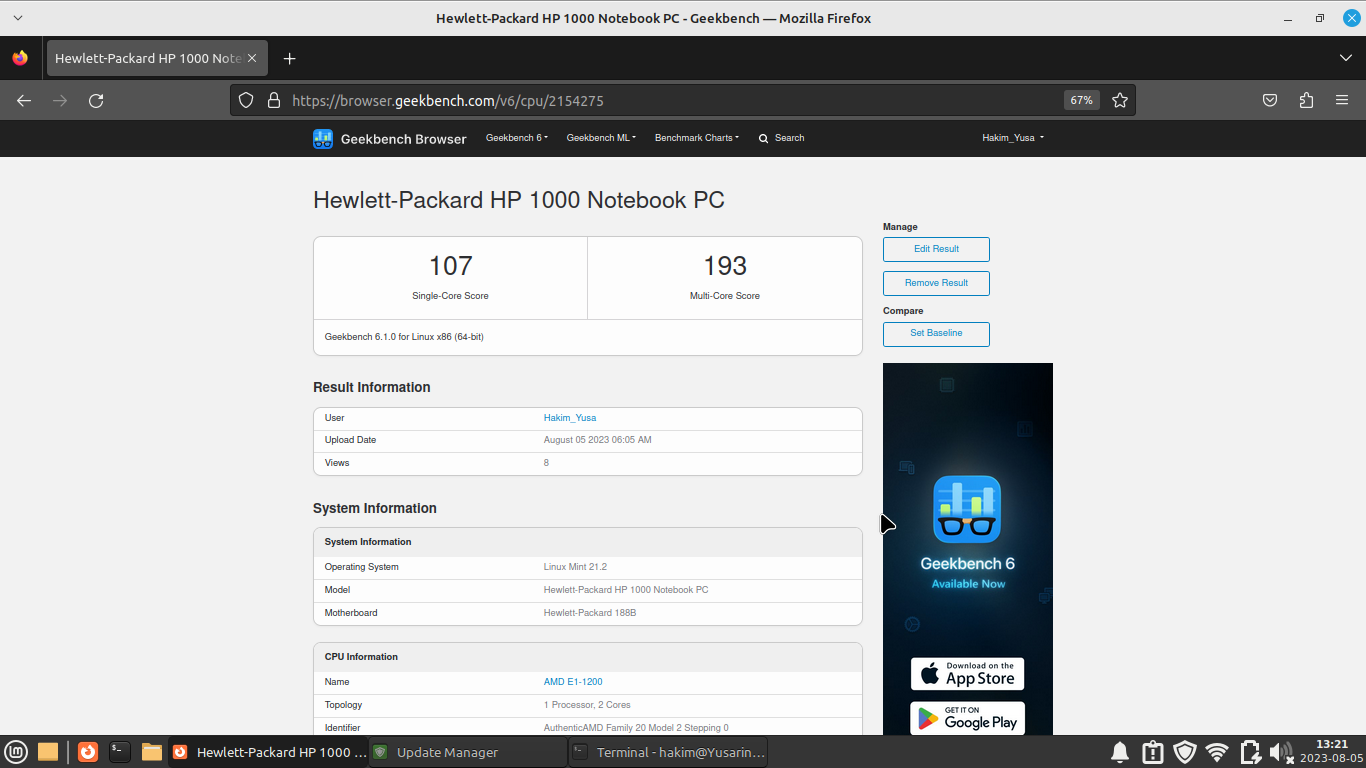Select the single-core score 107
Image resolution: width=1366 pixels, height=768 pixels.
click(450, 266)
